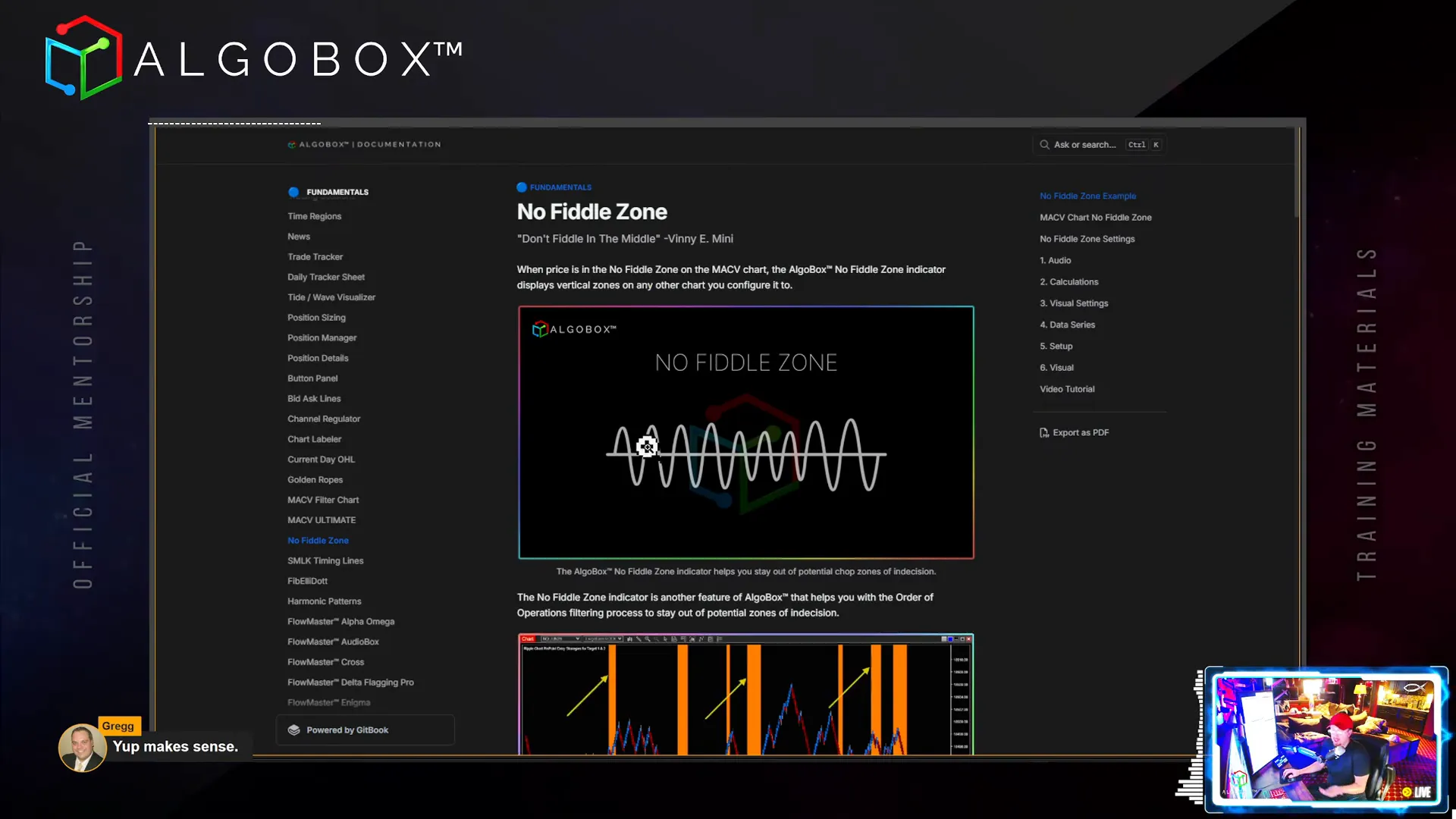Click Powered by GitBook link
The image size is (1456, 819).
tap(366, 730)
